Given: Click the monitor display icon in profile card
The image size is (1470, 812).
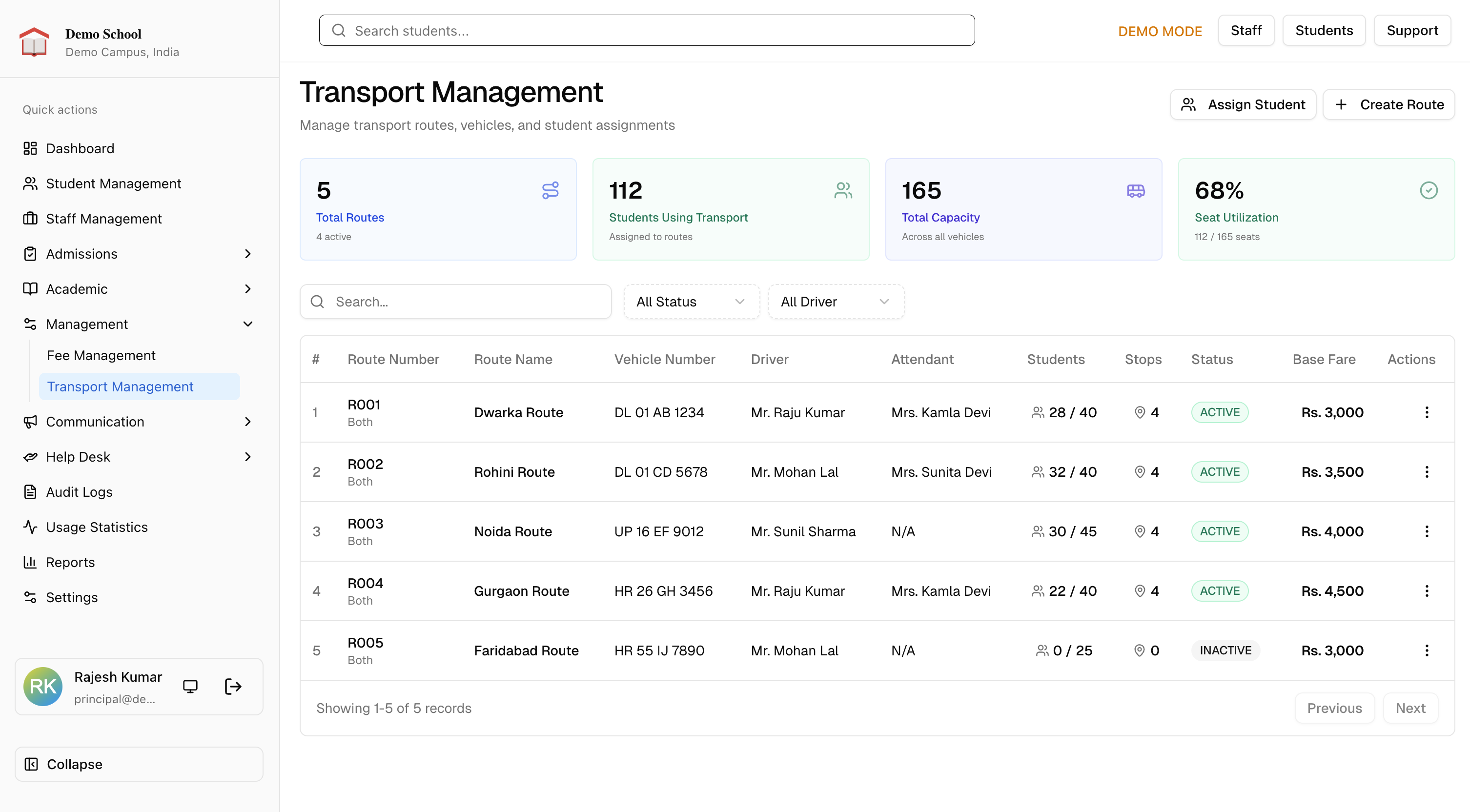Looking at the screenshot, I should pyautogui.click(x=190, y=687).
